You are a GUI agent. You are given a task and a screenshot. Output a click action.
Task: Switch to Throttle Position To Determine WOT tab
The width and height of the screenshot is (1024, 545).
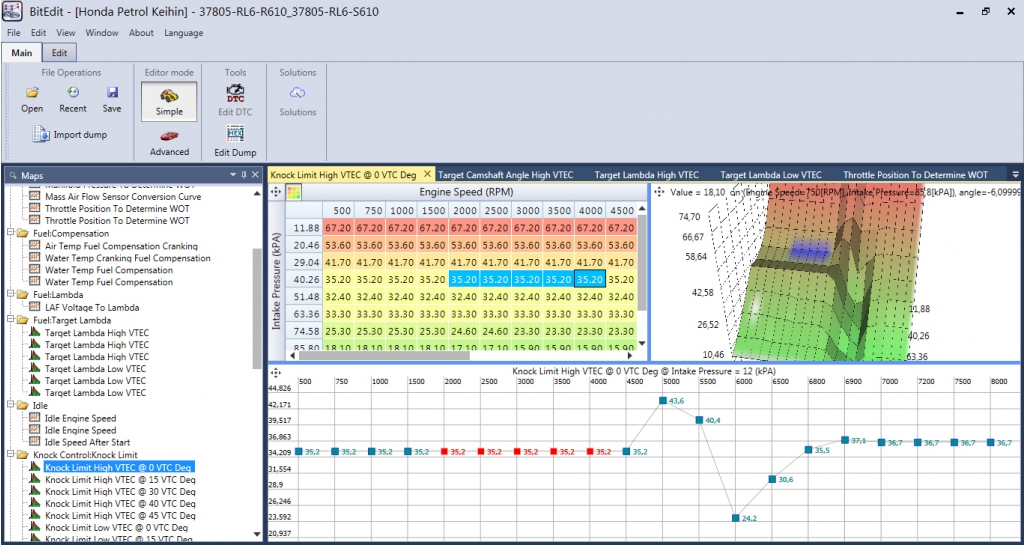click(x=916, y=175)
